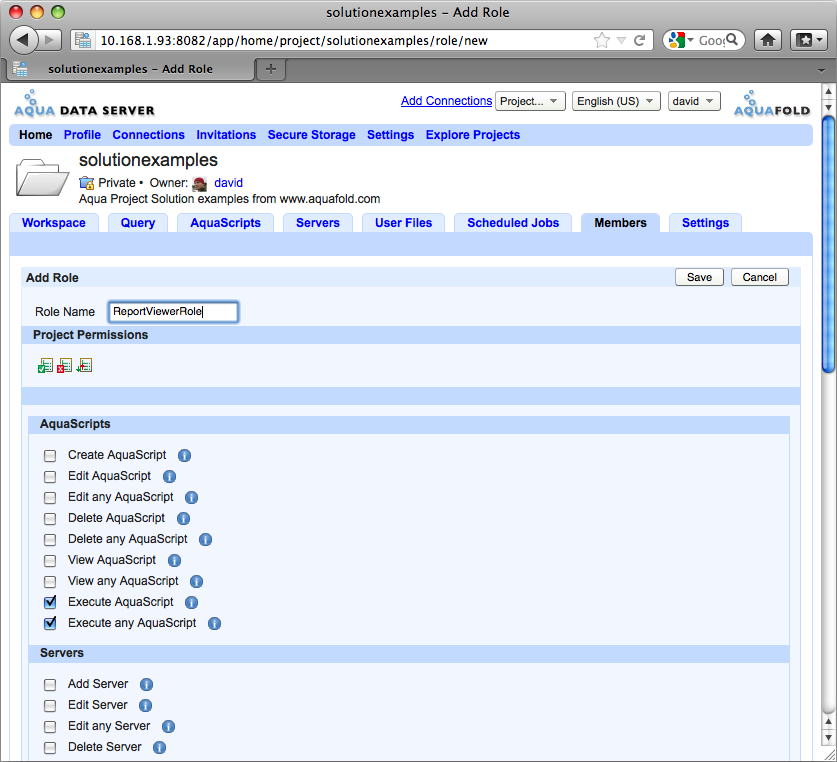Viewport: 837px width, 762px height.
Task: Save the new role
Action: click(699, 277)
